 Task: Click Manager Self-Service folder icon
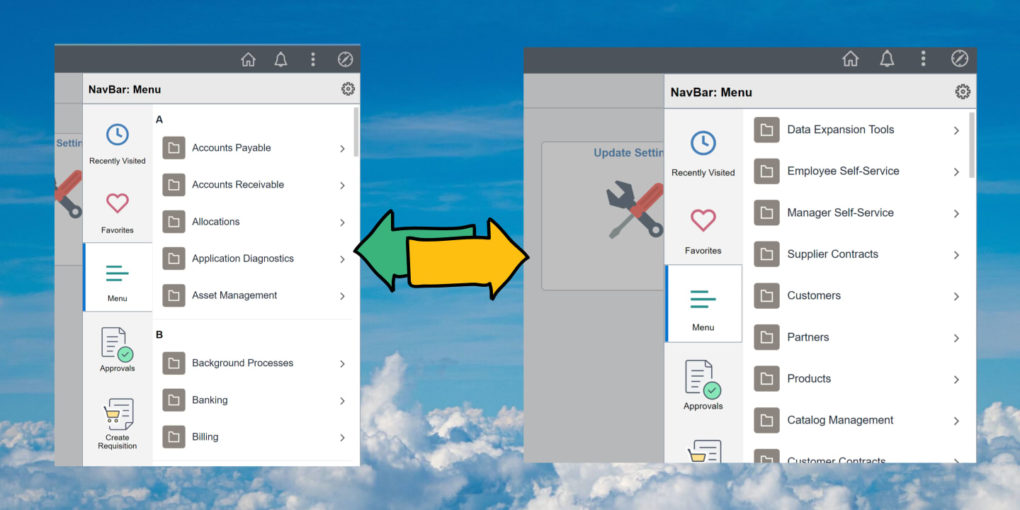tap(766, 213)
